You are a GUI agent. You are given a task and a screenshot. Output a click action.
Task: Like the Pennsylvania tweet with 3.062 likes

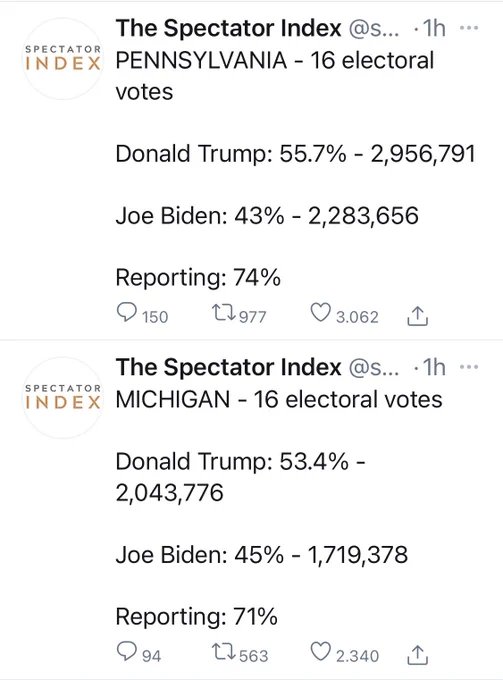click(320, 312)
